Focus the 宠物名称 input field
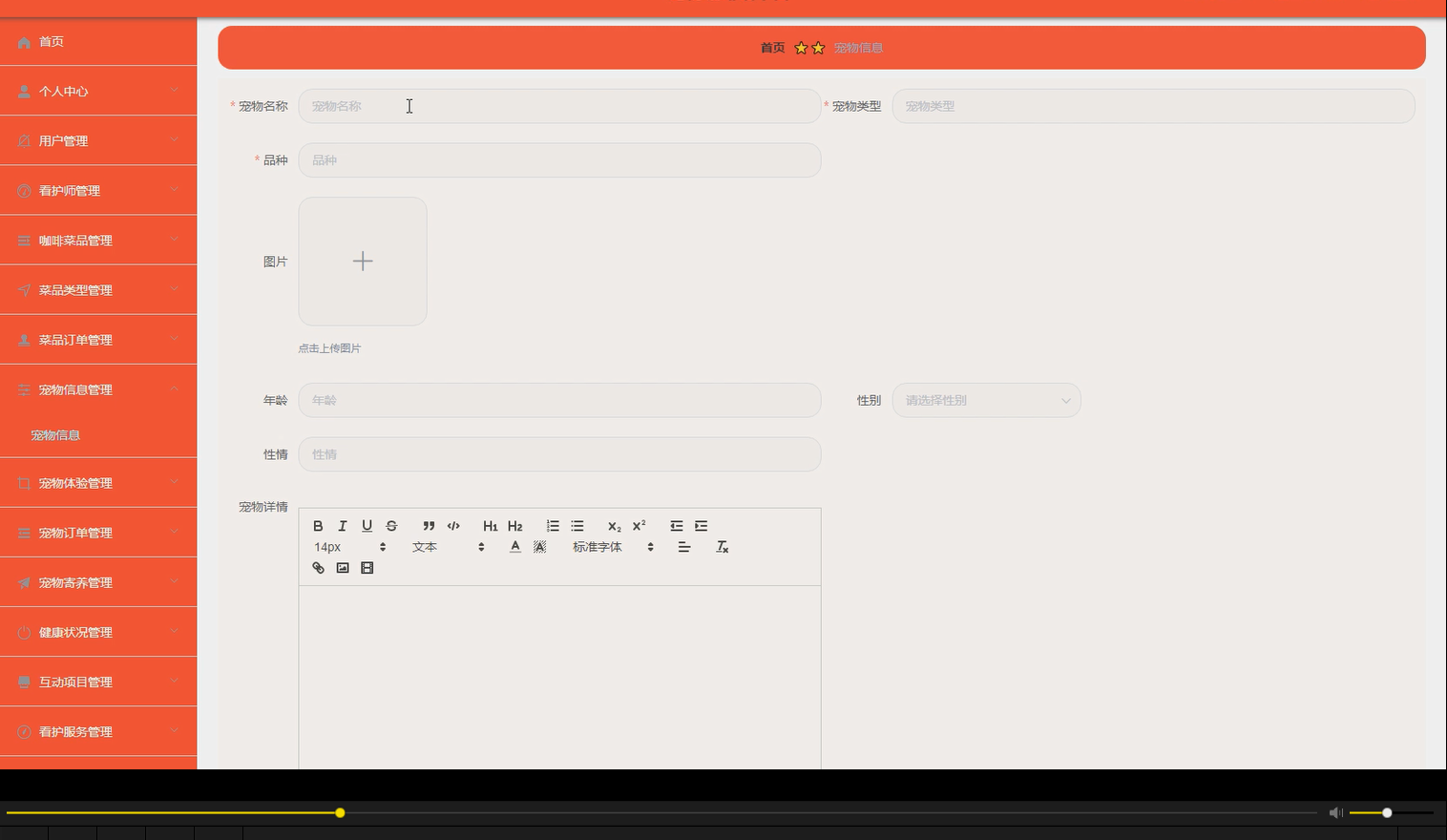Screen dimensions: 1447x840 (559, 106)
